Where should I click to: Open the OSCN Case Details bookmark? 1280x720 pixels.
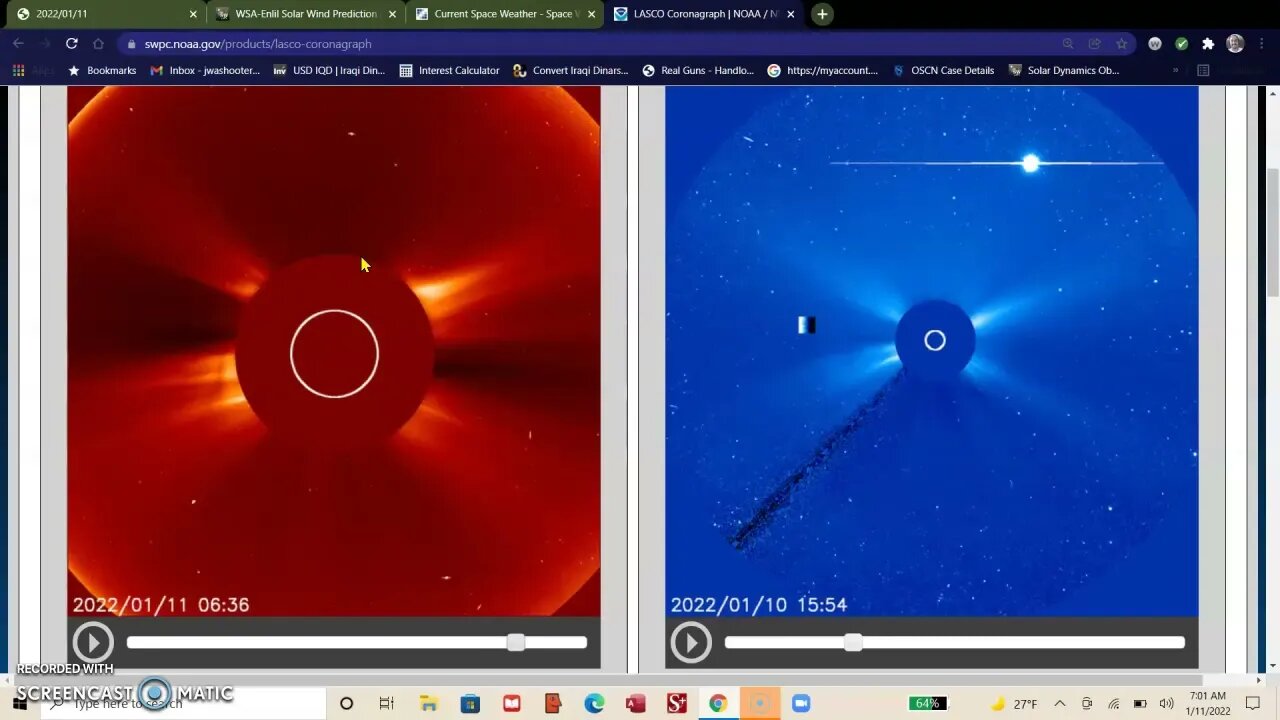coord(943,71)
